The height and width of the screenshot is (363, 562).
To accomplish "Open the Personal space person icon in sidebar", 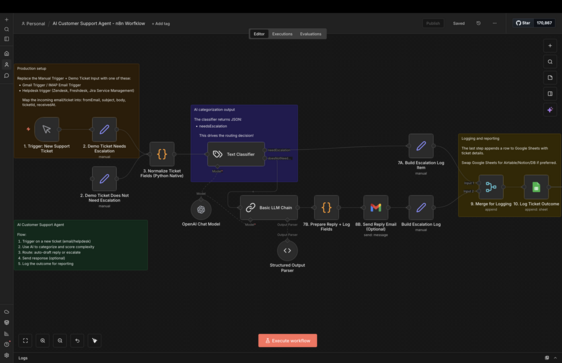I will (6, 65).
